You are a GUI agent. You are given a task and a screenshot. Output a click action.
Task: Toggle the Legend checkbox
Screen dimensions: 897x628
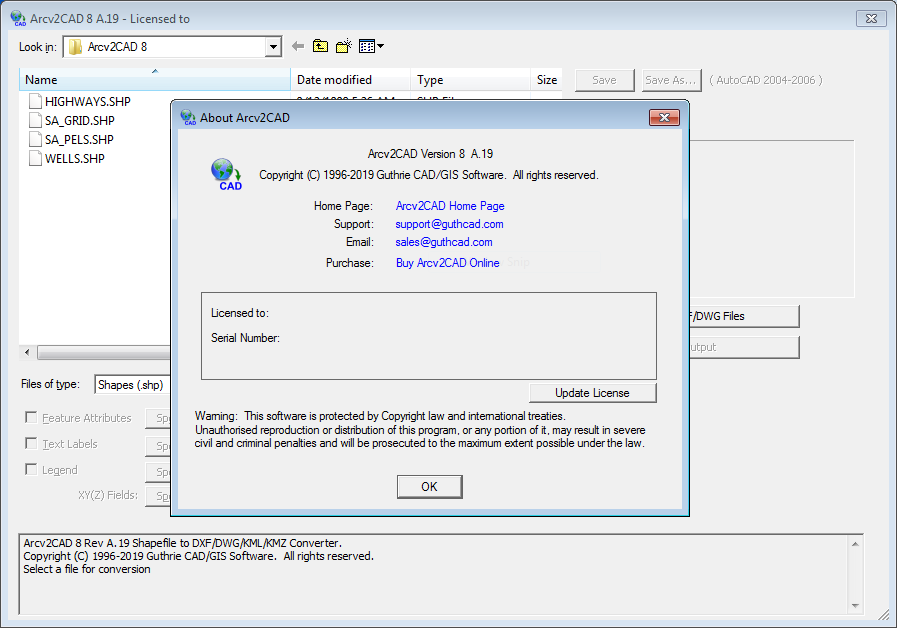coord(31,469)
